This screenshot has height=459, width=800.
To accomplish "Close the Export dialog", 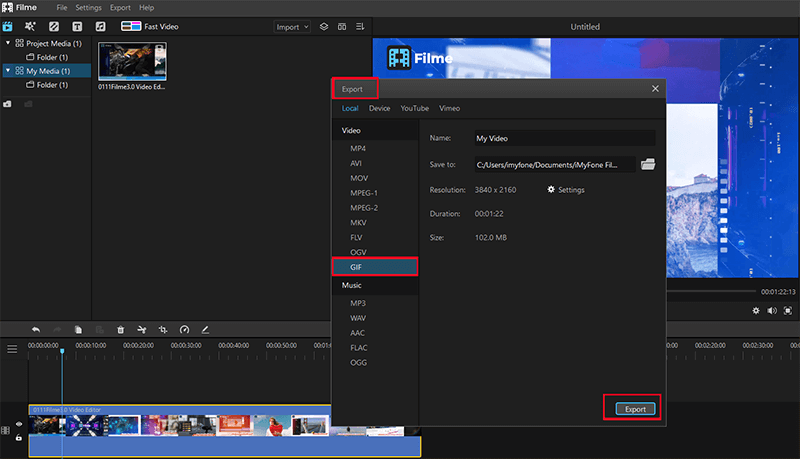I will 655,89.
